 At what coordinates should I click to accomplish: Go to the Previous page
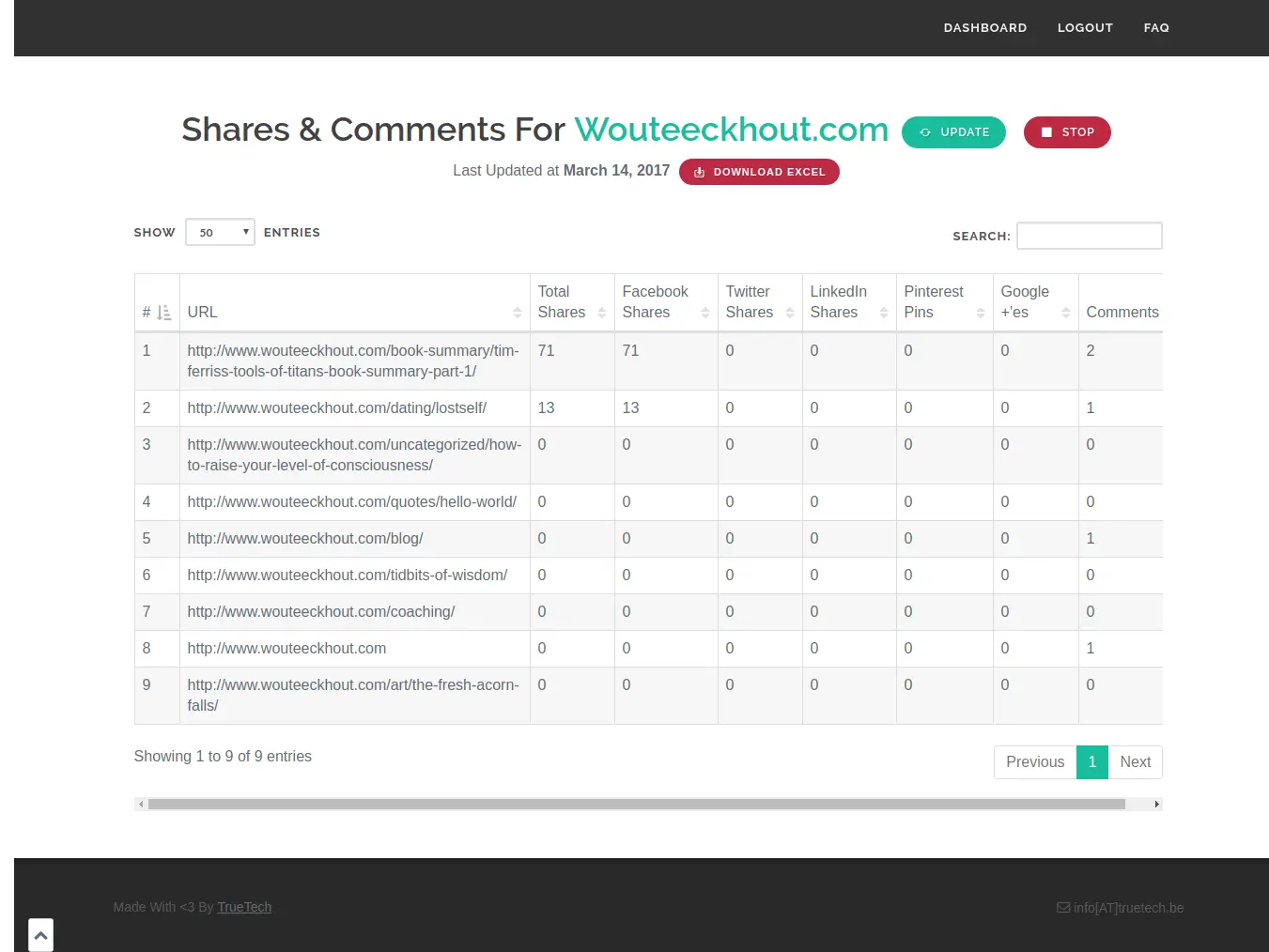(x=1035, y=762)
